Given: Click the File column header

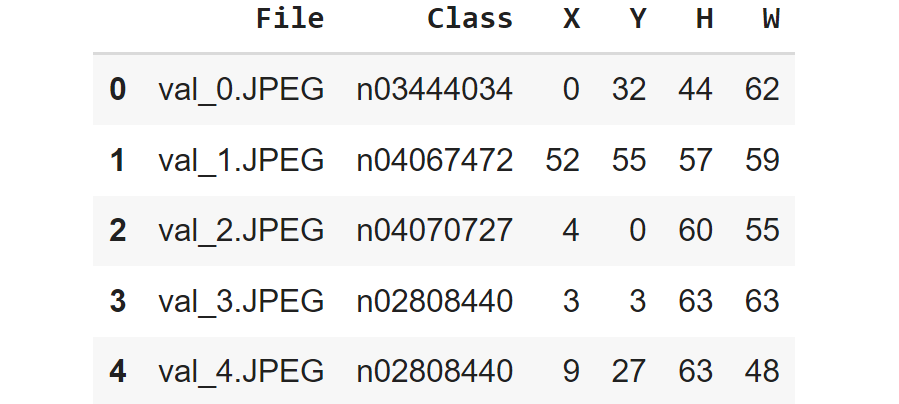Looking at the screenshot, I should click(x=290, y=19).
